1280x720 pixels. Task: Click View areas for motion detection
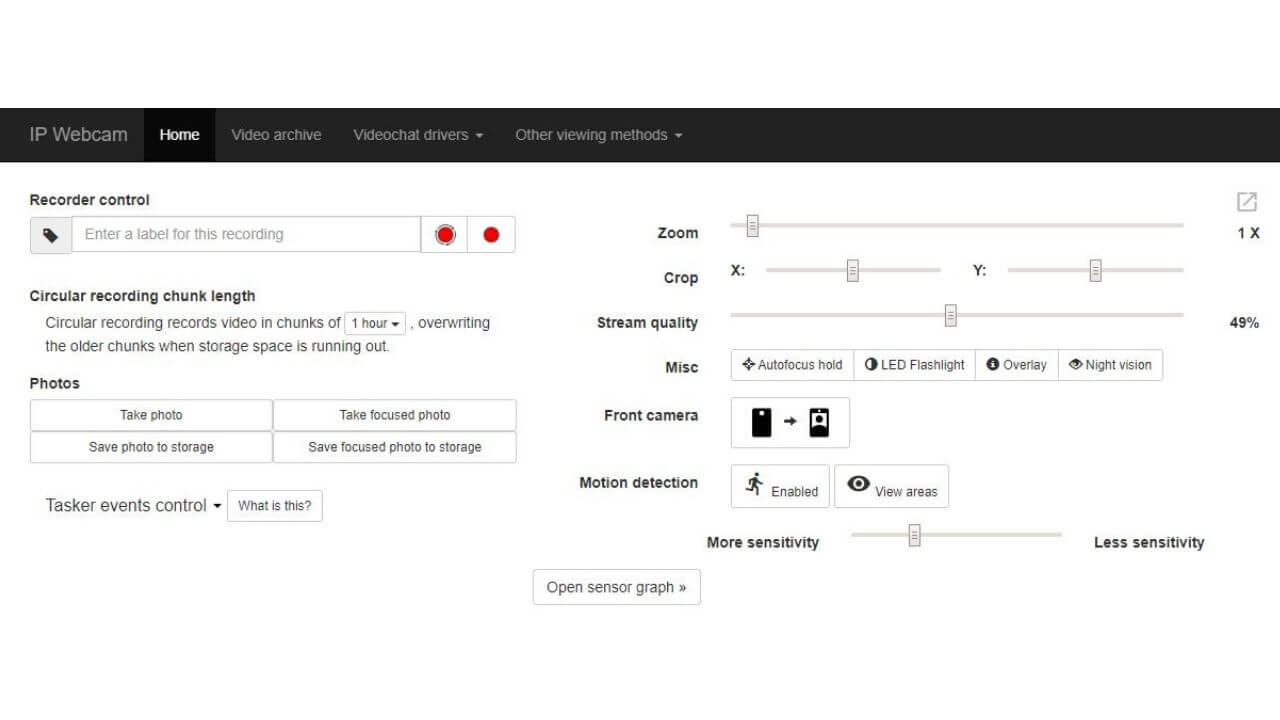(x=892, y=486)
